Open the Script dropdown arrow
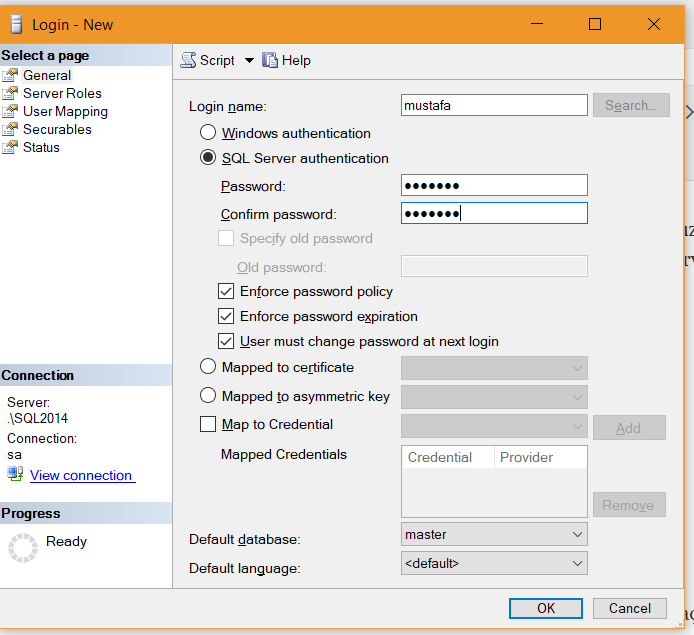This screenshot has width=694, height=635. coord(250,60)
